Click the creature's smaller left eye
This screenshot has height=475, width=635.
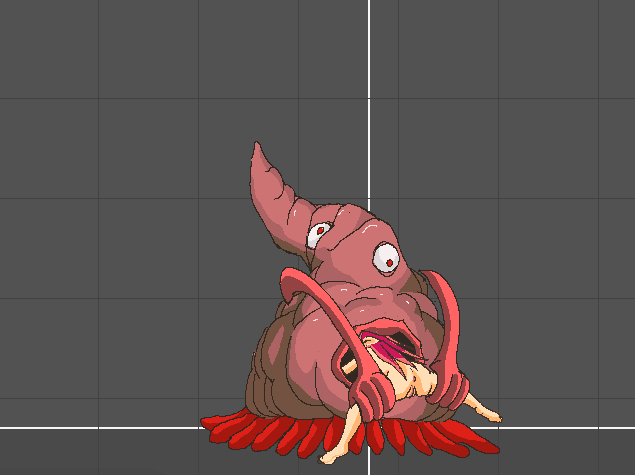[x=318, y=235]
